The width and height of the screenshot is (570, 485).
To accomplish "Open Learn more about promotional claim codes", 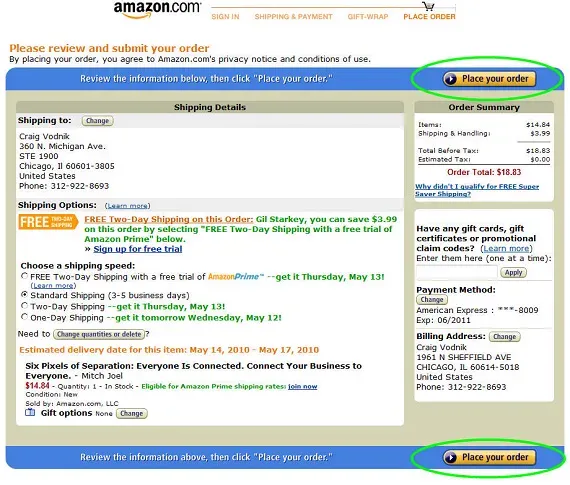I will click(x=506, y=249).
